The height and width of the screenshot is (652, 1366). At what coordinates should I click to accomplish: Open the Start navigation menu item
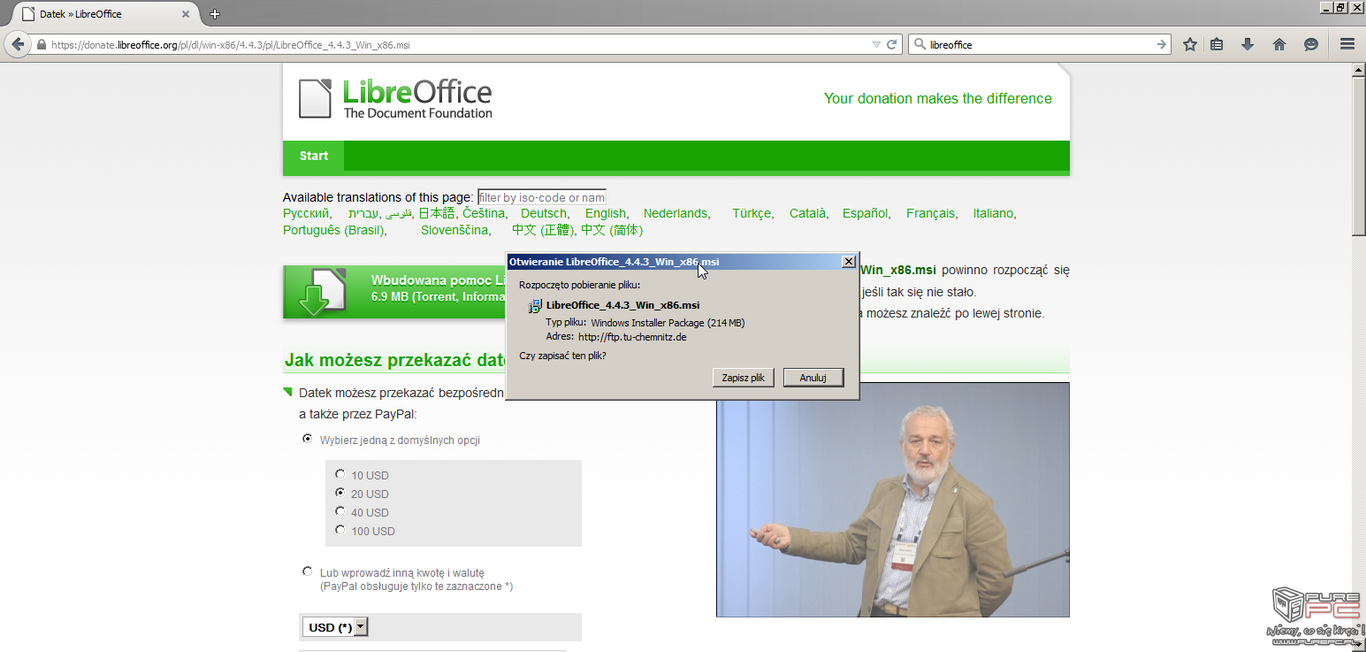[314, 156]
